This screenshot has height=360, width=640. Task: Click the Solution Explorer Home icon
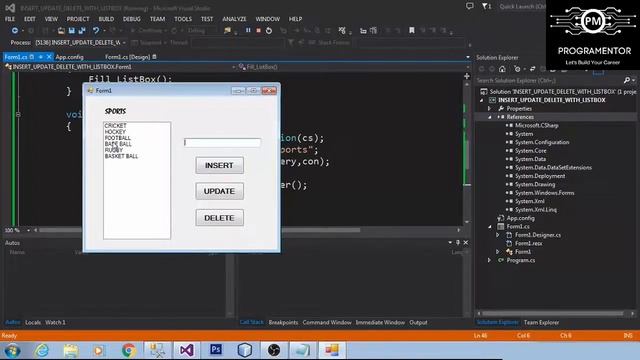[502, 69]
